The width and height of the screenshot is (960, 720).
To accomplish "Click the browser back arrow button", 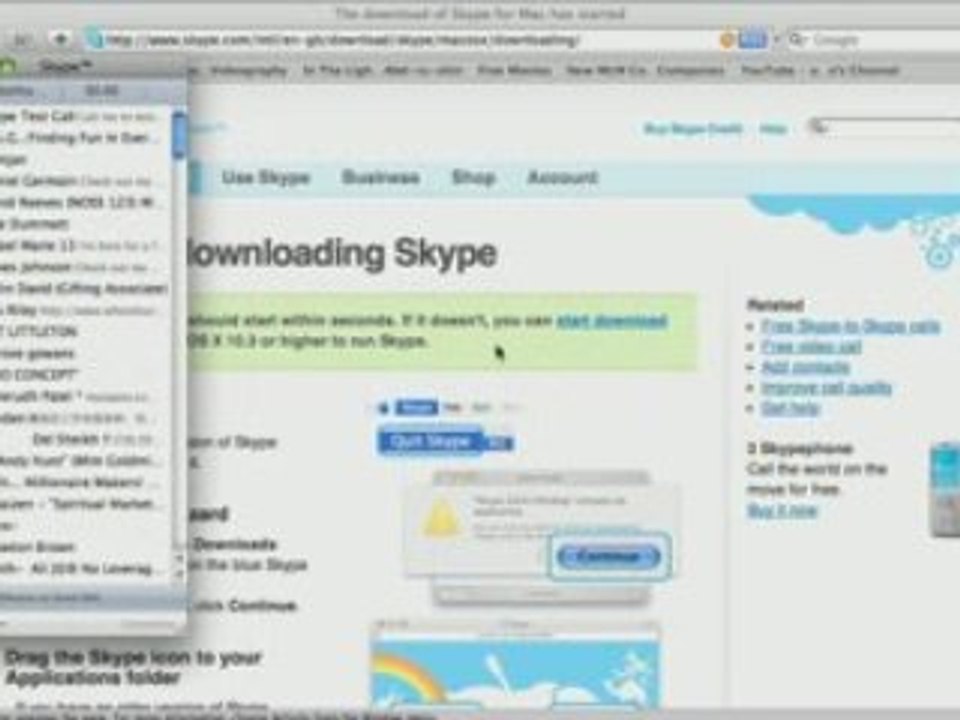I will (21, 40).
